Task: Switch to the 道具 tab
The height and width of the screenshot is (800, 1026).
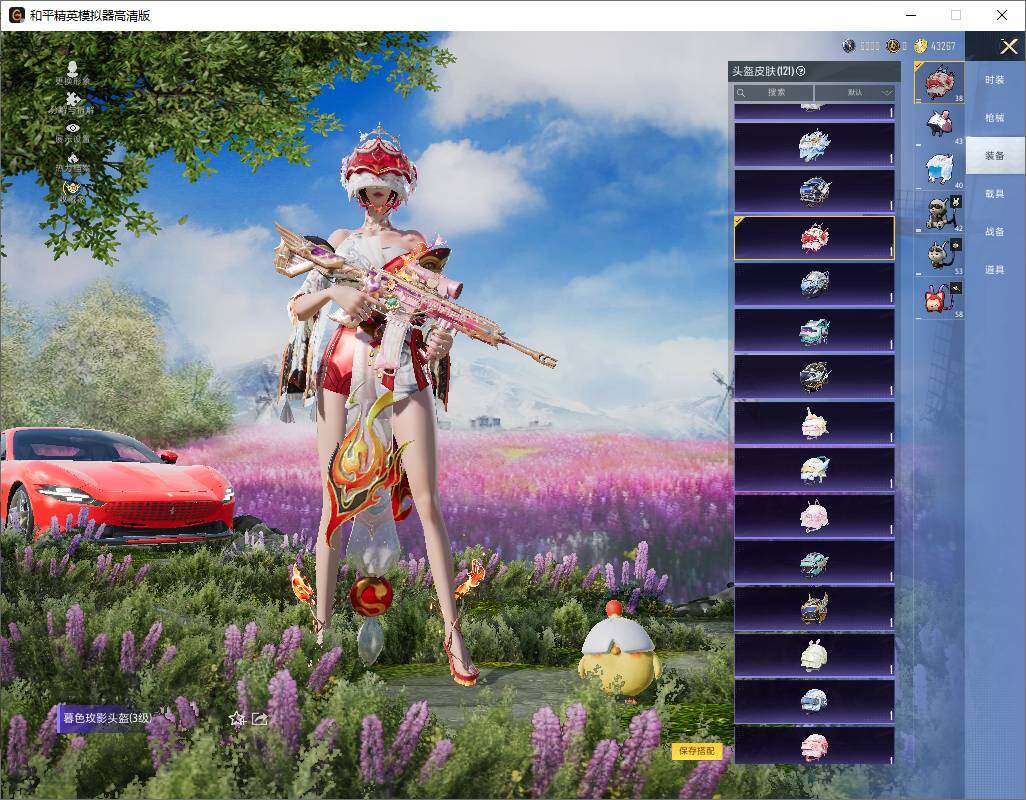Action: [995, 270]
